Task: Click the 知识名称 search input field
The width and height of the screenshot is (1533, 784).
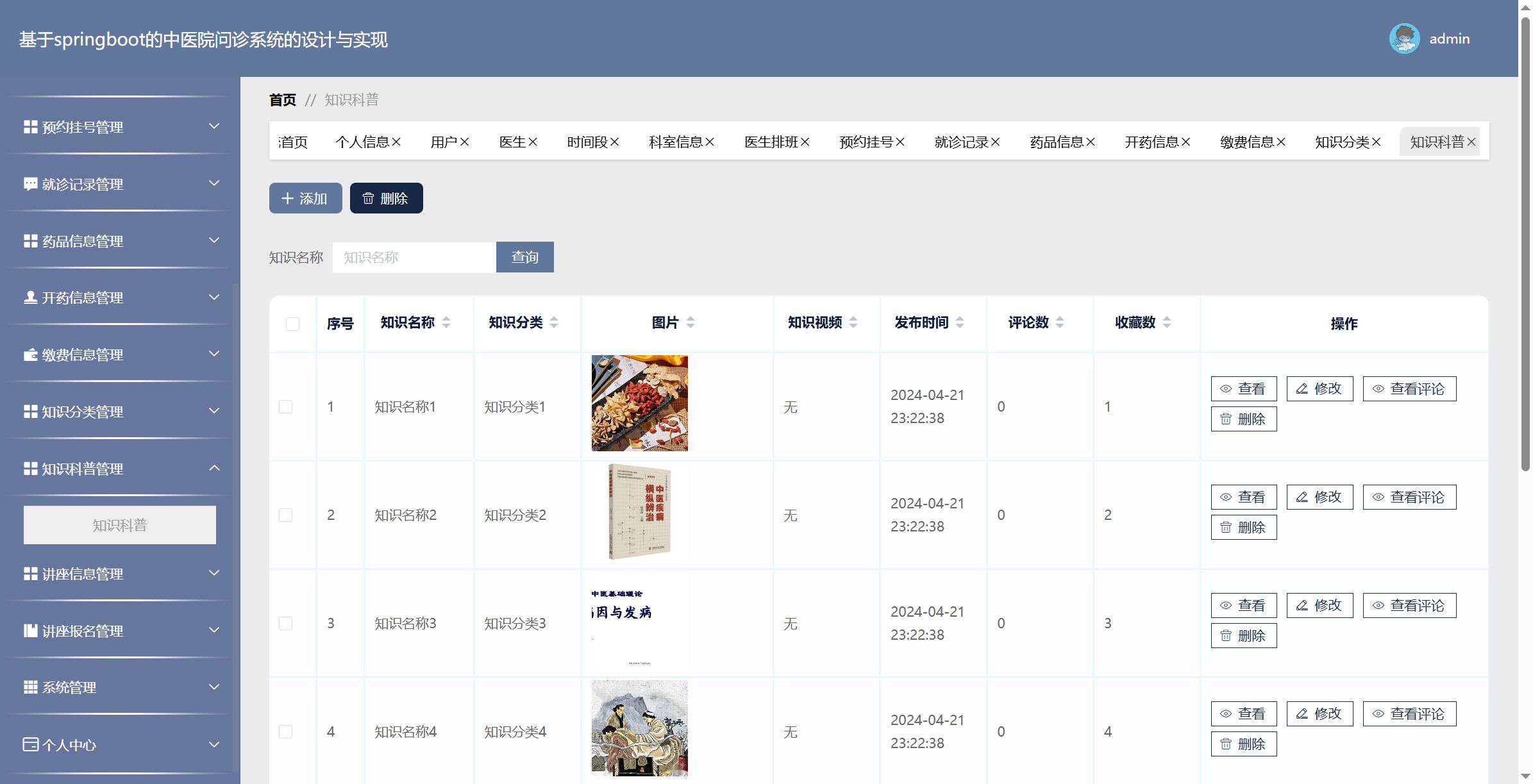Action: coord(414,257)
